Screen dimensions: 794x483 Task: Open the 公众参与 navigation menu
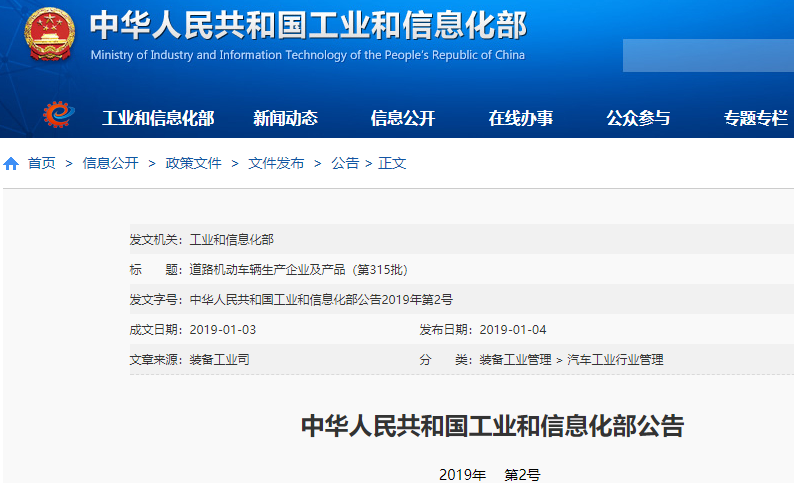pyautogui.click(x=638, y=118)
